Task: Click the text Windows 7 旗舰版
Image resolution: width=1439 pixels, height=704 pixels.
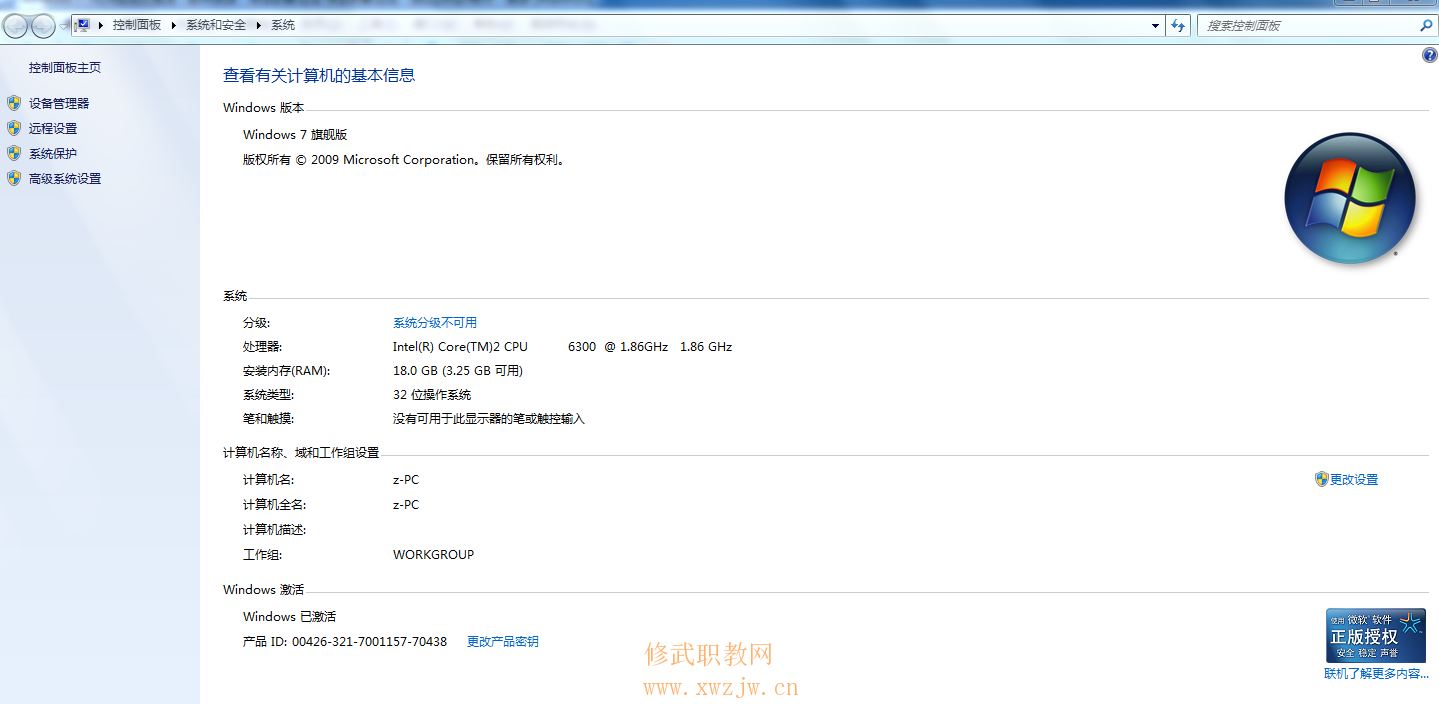Action: [x=295, y=135]
